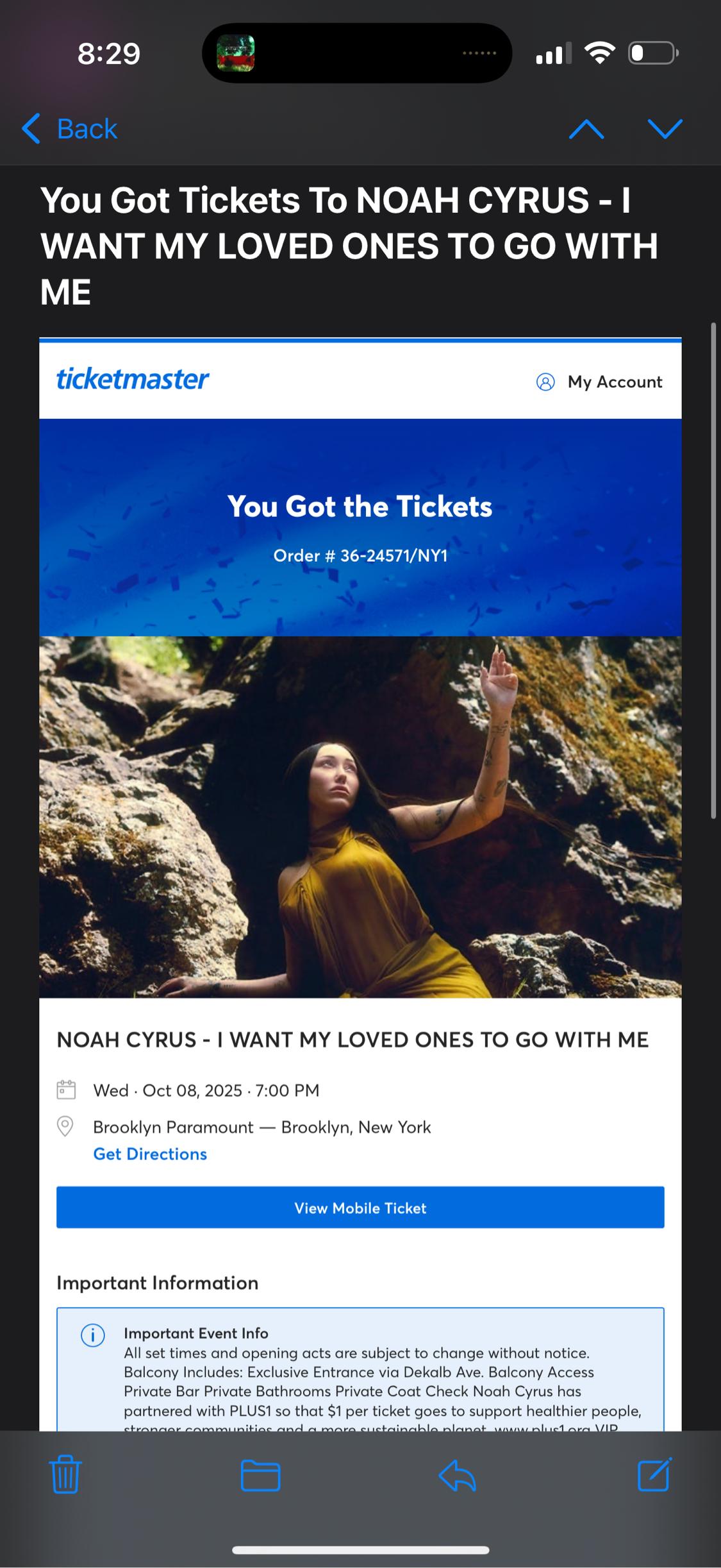Image resolution: width=721 pixels, height=1568 pixels.
Task: Tap the info icon in Important Event Info
Action: coord(93,1335)
